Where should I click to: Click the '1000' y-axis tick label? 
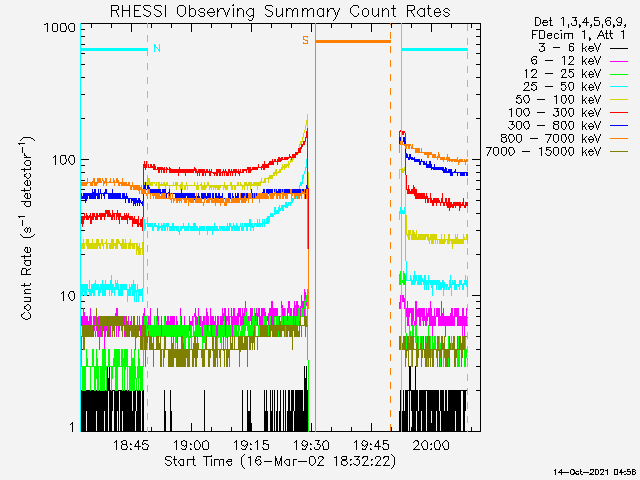tap(60, 28)
